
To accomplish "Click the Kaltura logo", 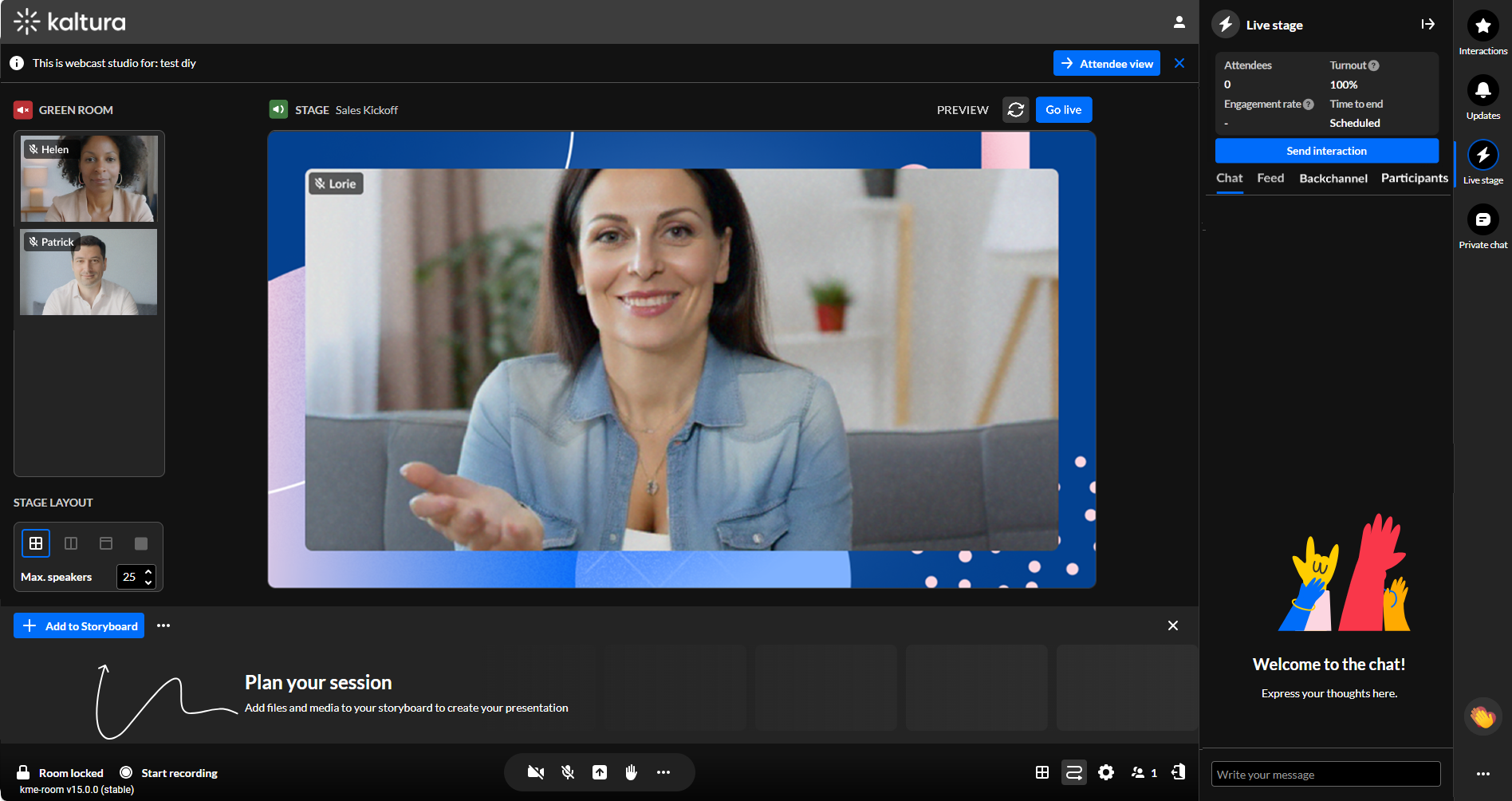I will click(70, 22).
